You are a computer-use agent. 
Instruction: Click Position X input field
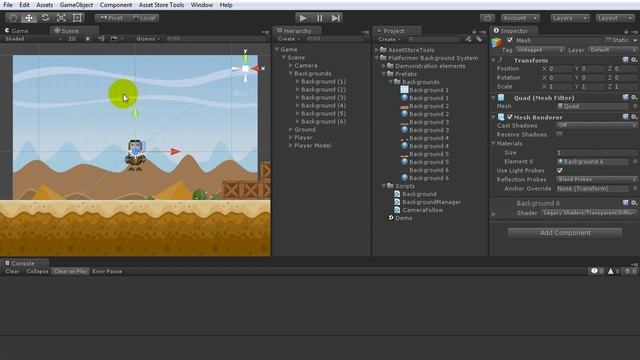pyautogui.click(x=558, y=69)
